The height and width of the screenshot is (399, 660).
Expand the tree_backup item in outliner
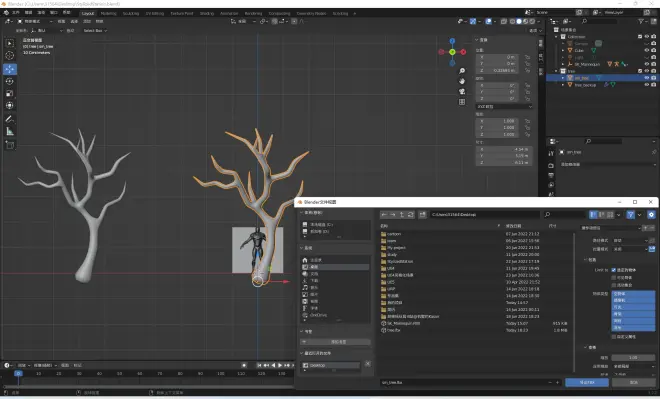point(563,85)
